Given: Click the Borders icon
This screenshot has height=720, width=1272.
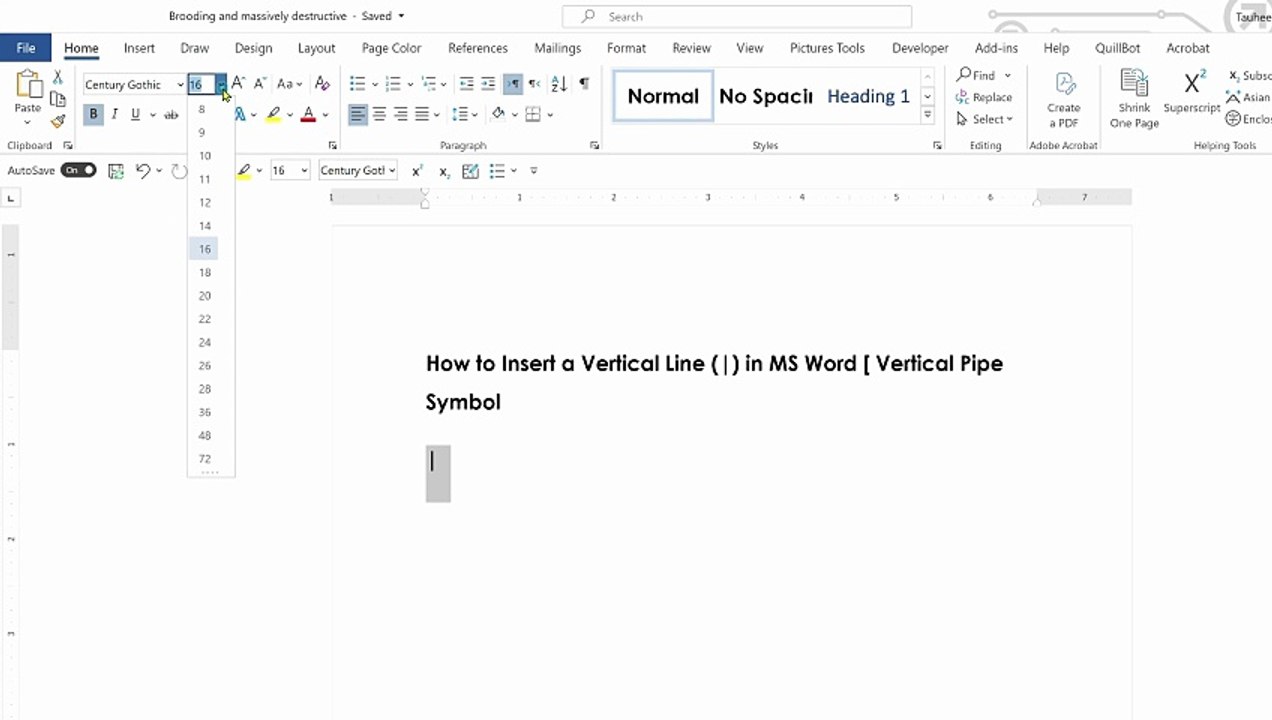Looking at the screenshot, I should (x=533, y=115).
